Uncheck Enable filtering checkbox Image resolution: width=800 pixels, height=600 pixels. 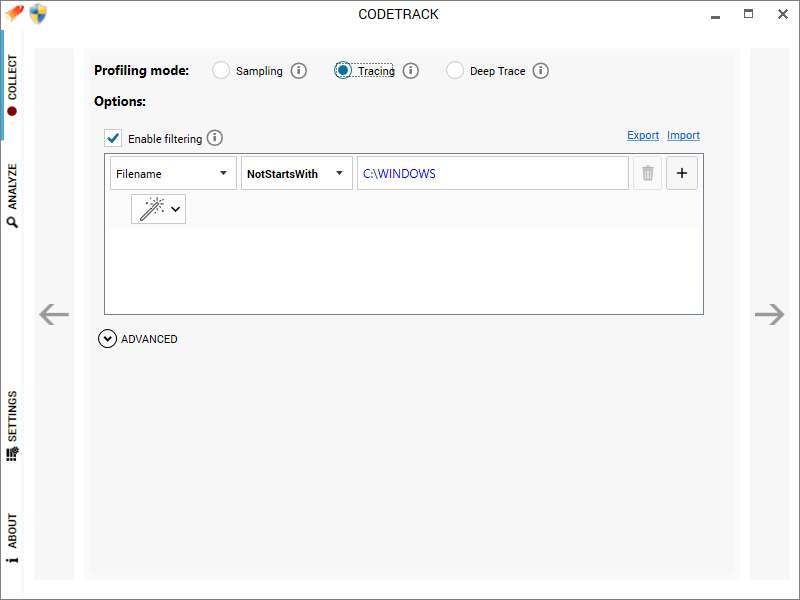pos(113,138)
